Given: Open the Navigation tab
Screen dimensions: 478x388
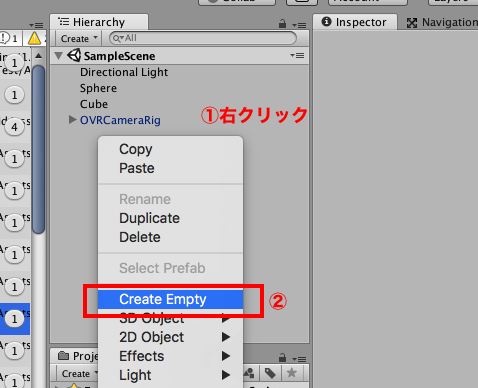Looking at the screenshot, I should tap(441, 22).
